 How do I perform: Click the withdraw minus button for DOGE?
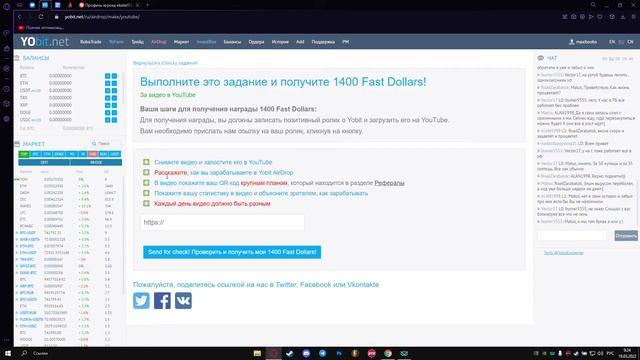(115, 113)
